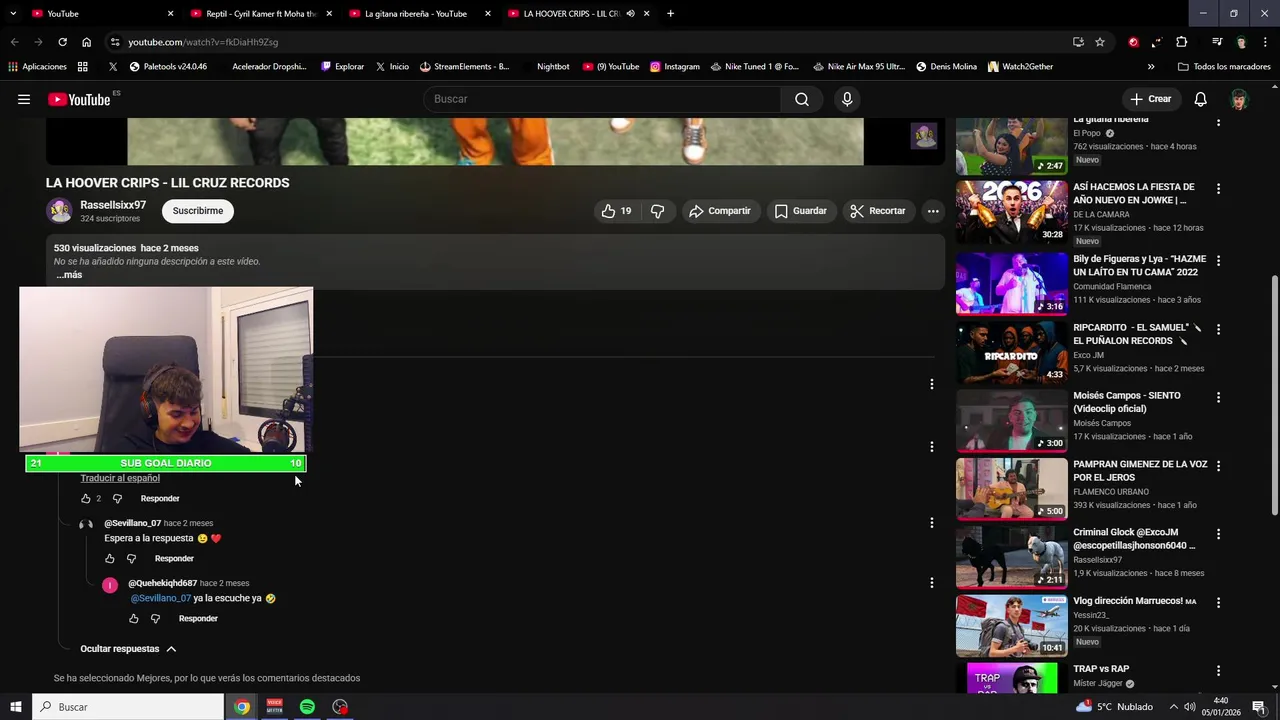Open the weather widget showing 5°C Nublado

tap(1114, 707)
